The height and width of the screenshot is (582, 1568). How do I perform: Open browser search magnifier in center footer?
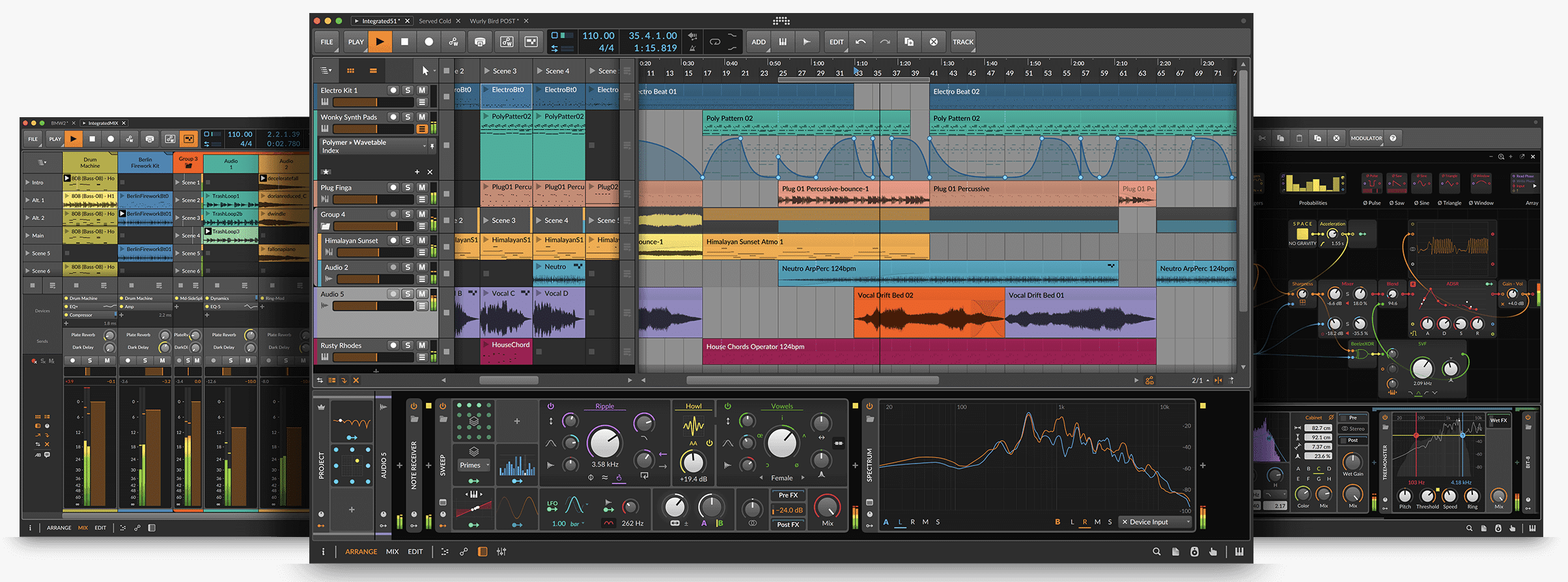pos(1156,552)
